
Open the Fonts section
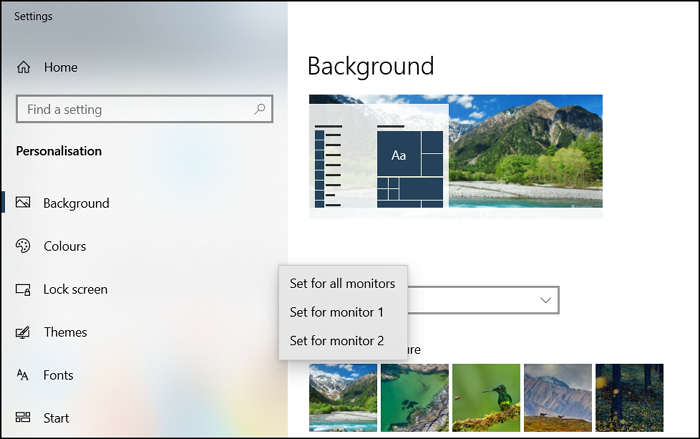(58, 375)
